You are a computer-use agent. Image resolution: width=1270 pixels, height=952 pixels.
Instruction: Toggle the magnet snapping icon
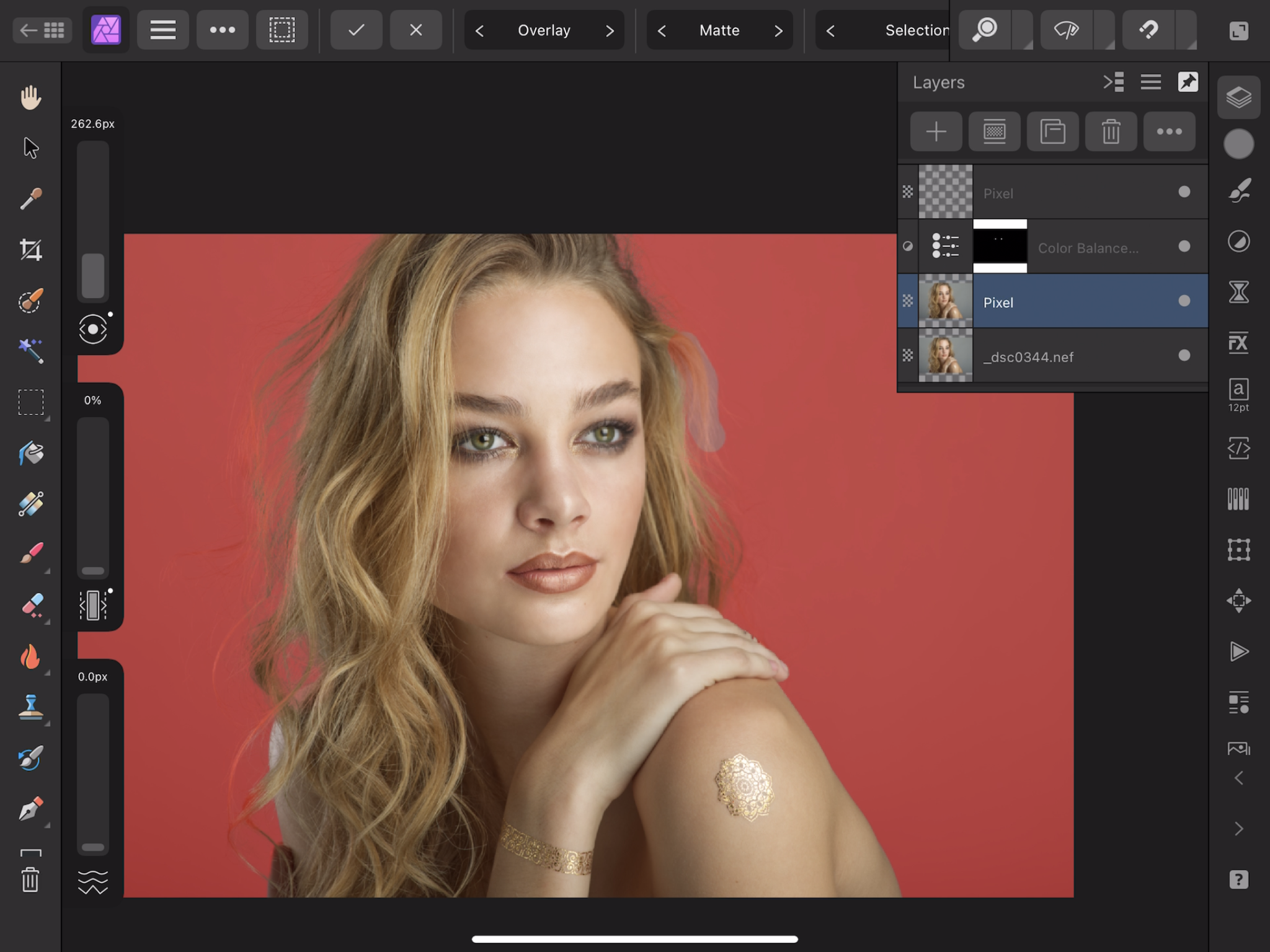point(1148,30)
